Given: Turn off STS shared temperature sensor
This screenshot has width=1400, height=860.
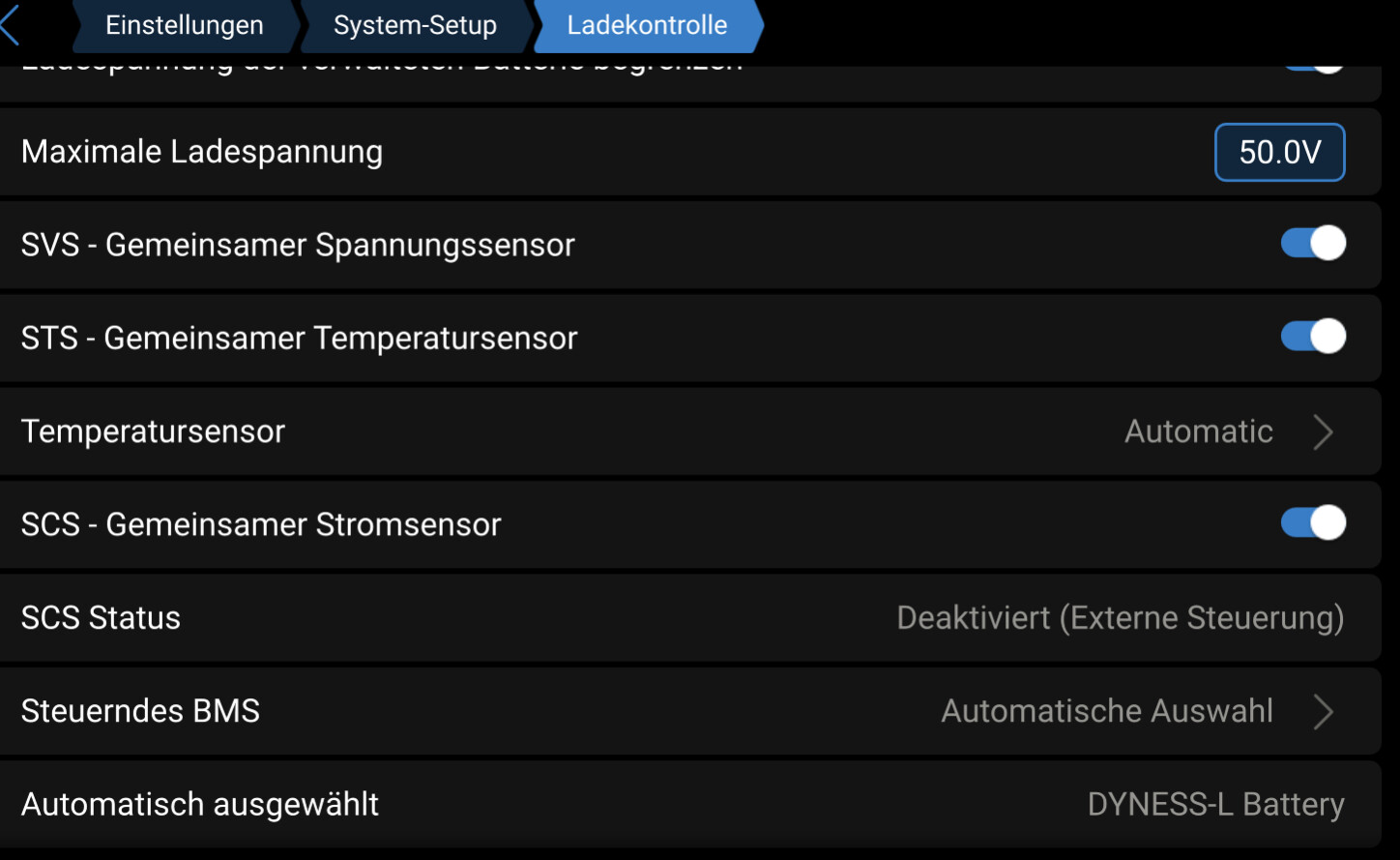Looking at the screenshot, I should 1313,337.
